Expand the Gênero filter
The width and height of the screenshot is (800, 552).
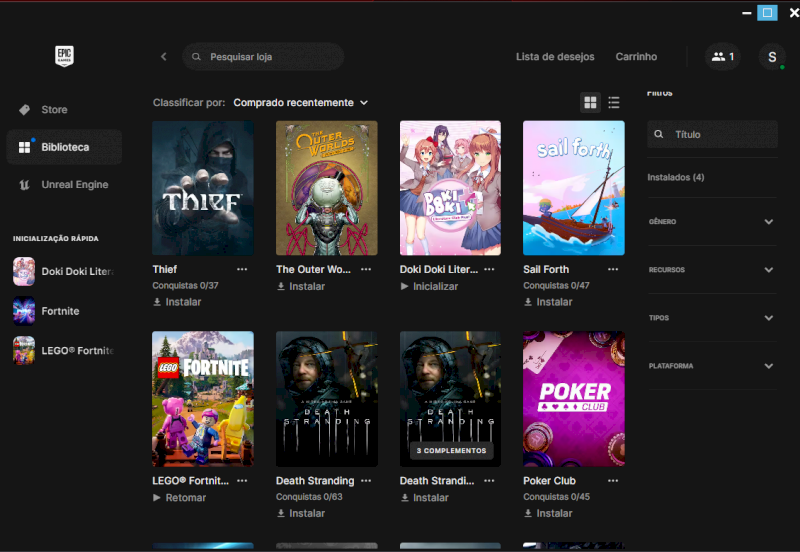click(712, 221)
